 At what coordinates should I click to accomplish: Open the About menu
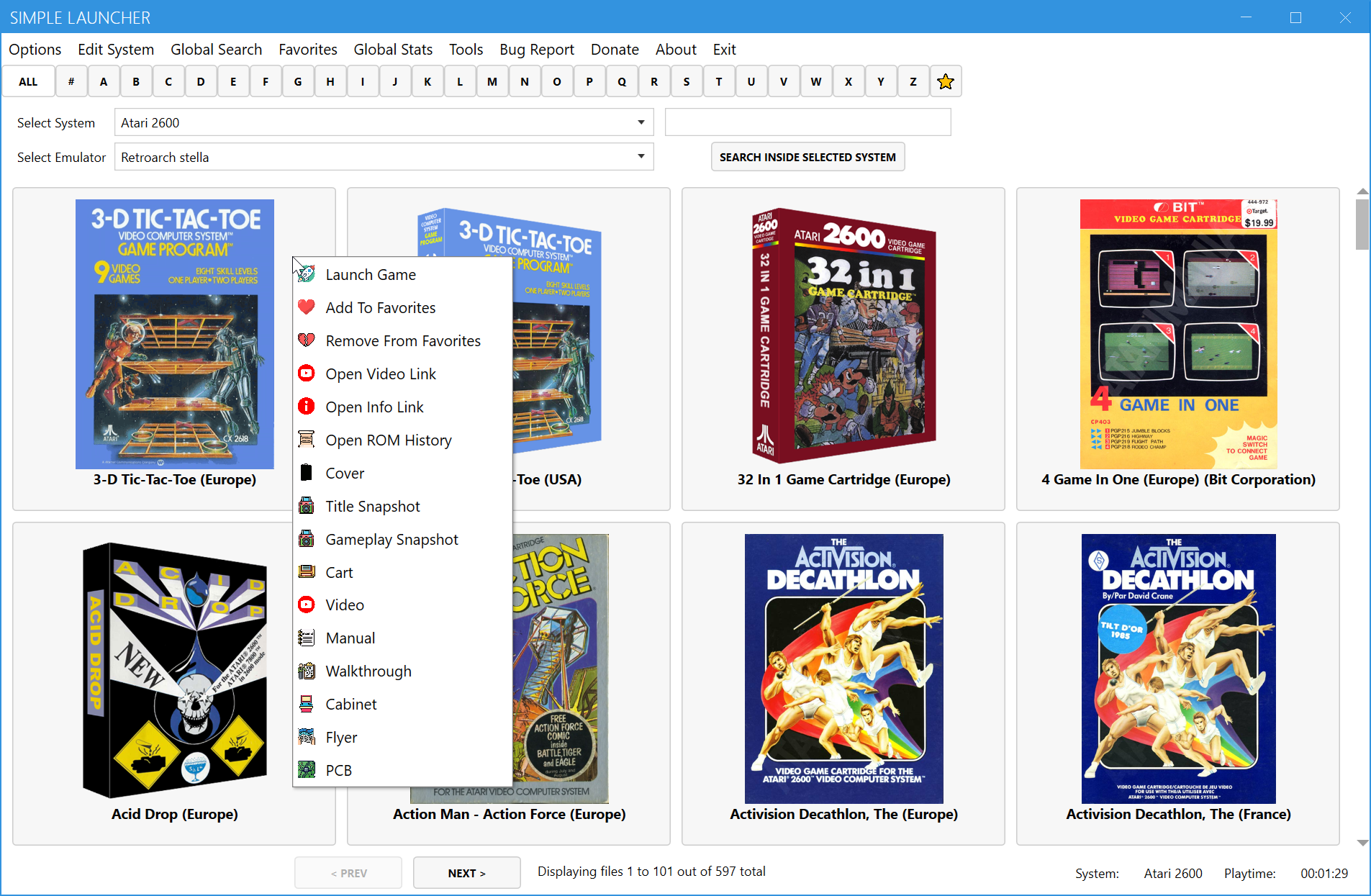click(x=676, y=50)
